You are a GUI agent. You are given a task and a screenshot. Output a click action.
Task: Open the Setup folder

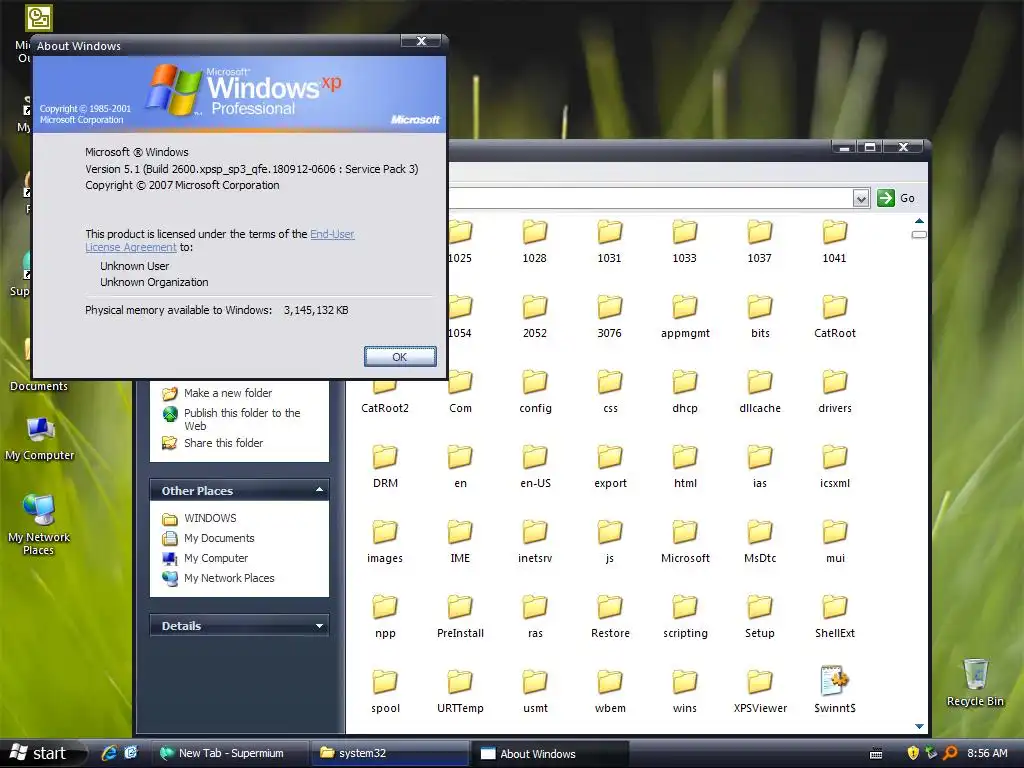(x=760, y=616)
